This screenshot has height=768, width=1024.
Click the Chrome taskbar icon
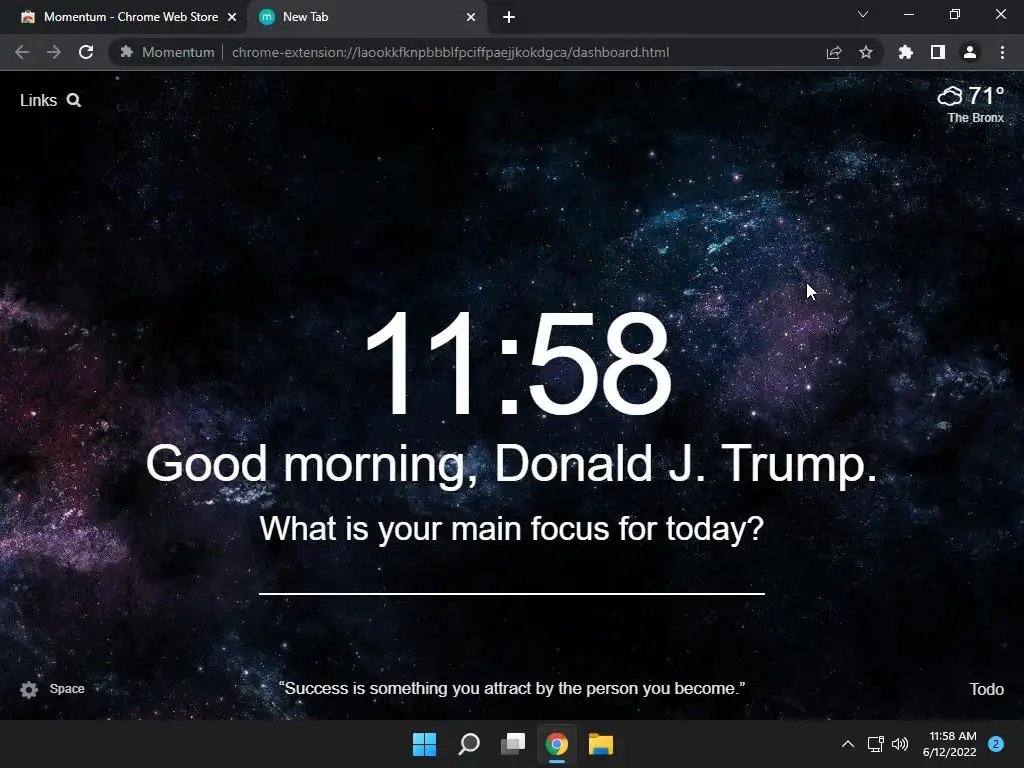(557, 744)
